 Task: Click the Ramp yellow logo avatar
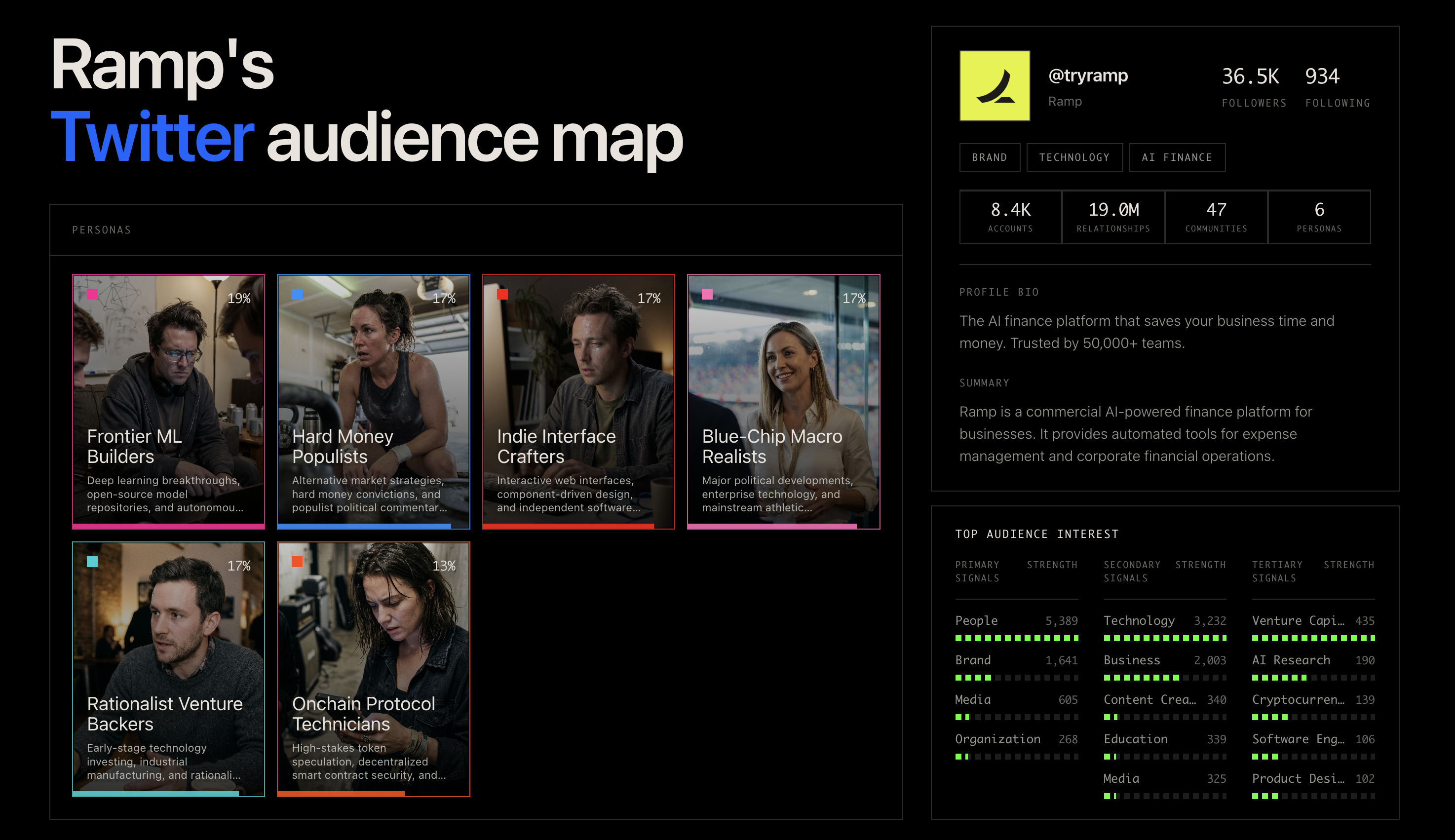995,85
